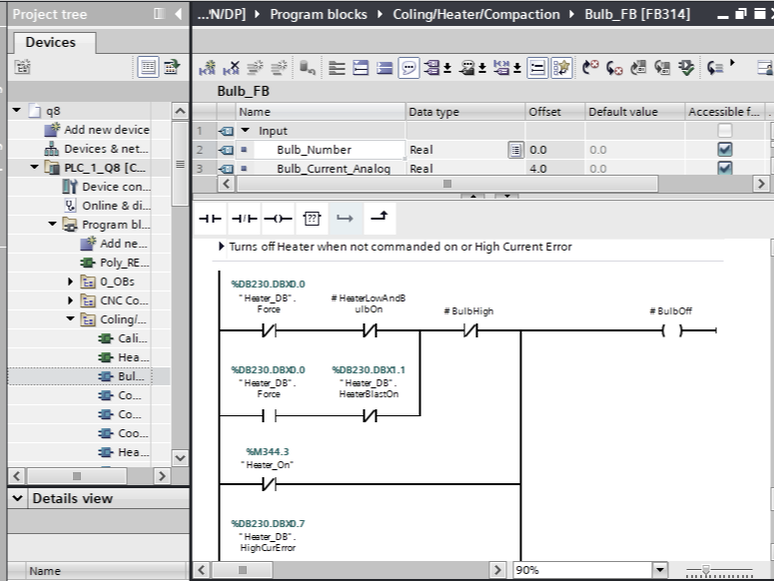Open Devices & networks
Image resolution: width=774 pixels, height=581 pixels.
(x=106, y=148)
